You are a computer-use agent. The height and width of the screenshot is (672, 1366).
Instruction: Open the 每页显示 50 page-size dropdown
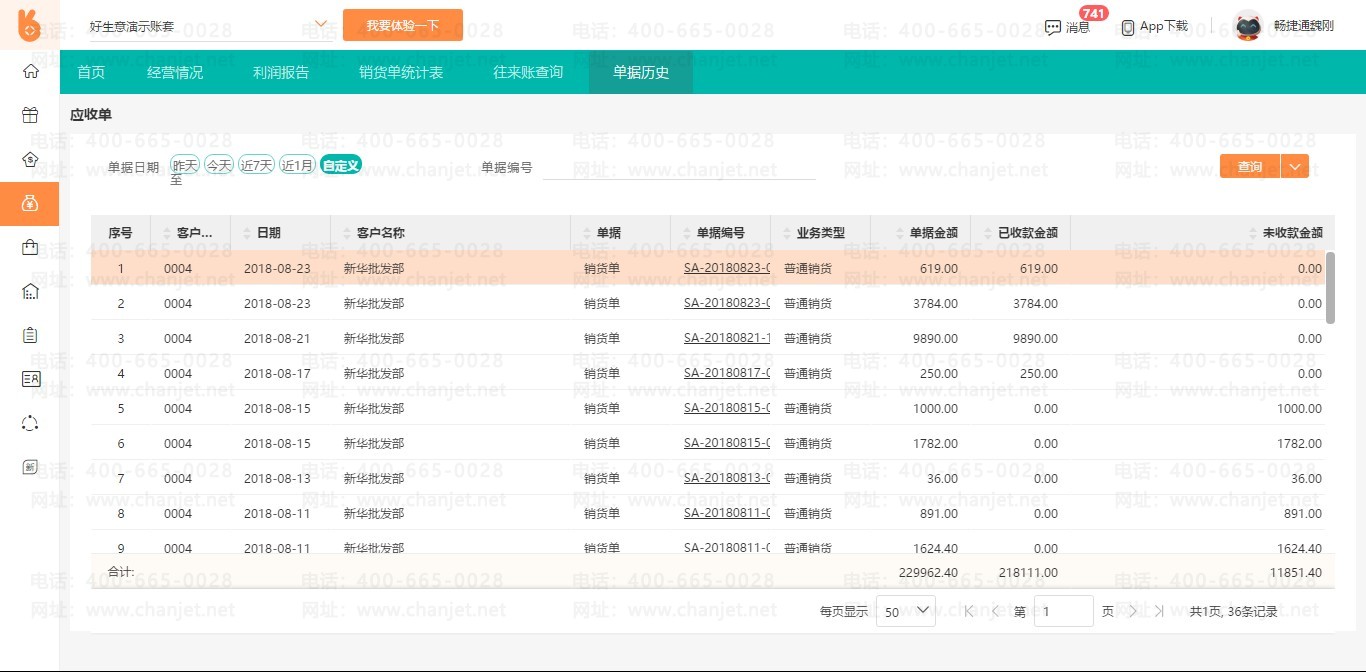905,611
